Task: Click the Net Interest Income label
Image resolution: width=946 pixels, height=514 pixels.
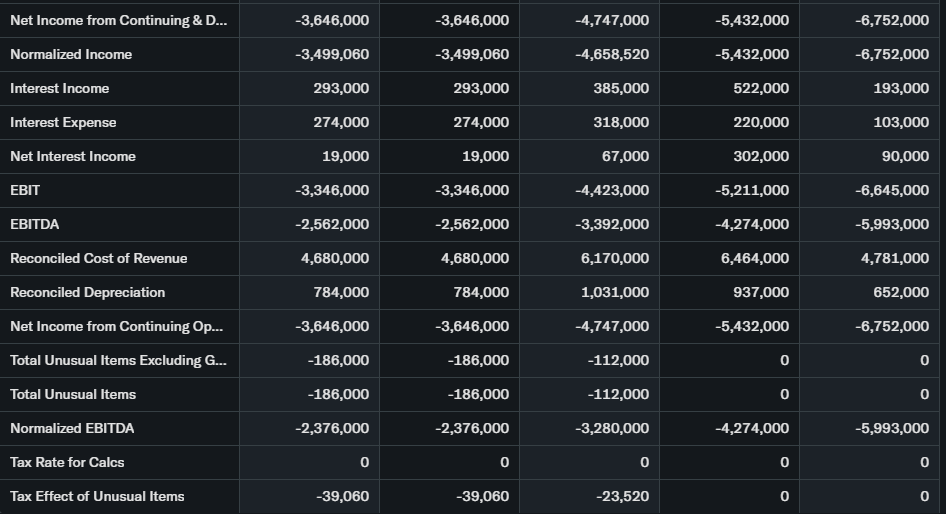Action: pyautogui.click(x=73, y=156)
